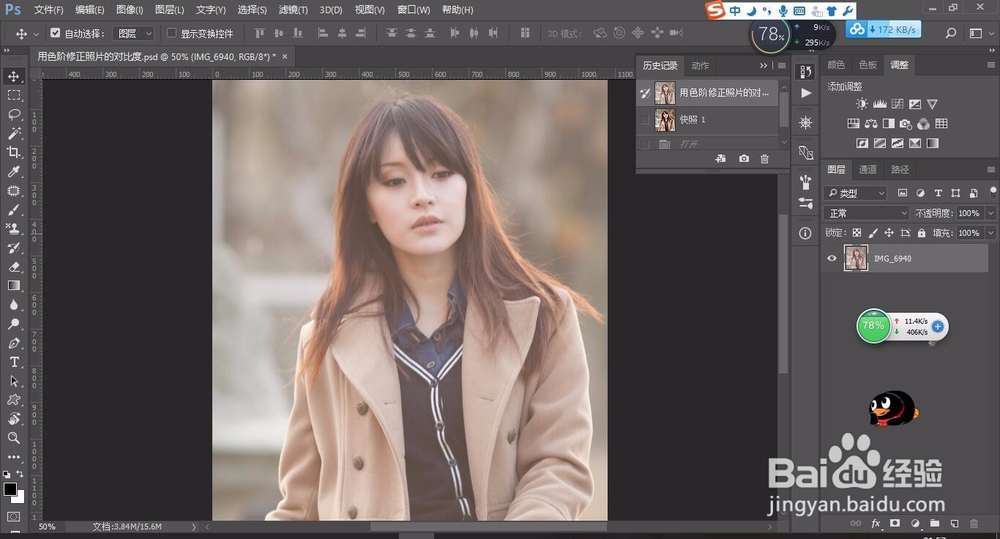Add a Levels adjustment layer
Viewport: 1000px width, 539px height.
(879, 104)
